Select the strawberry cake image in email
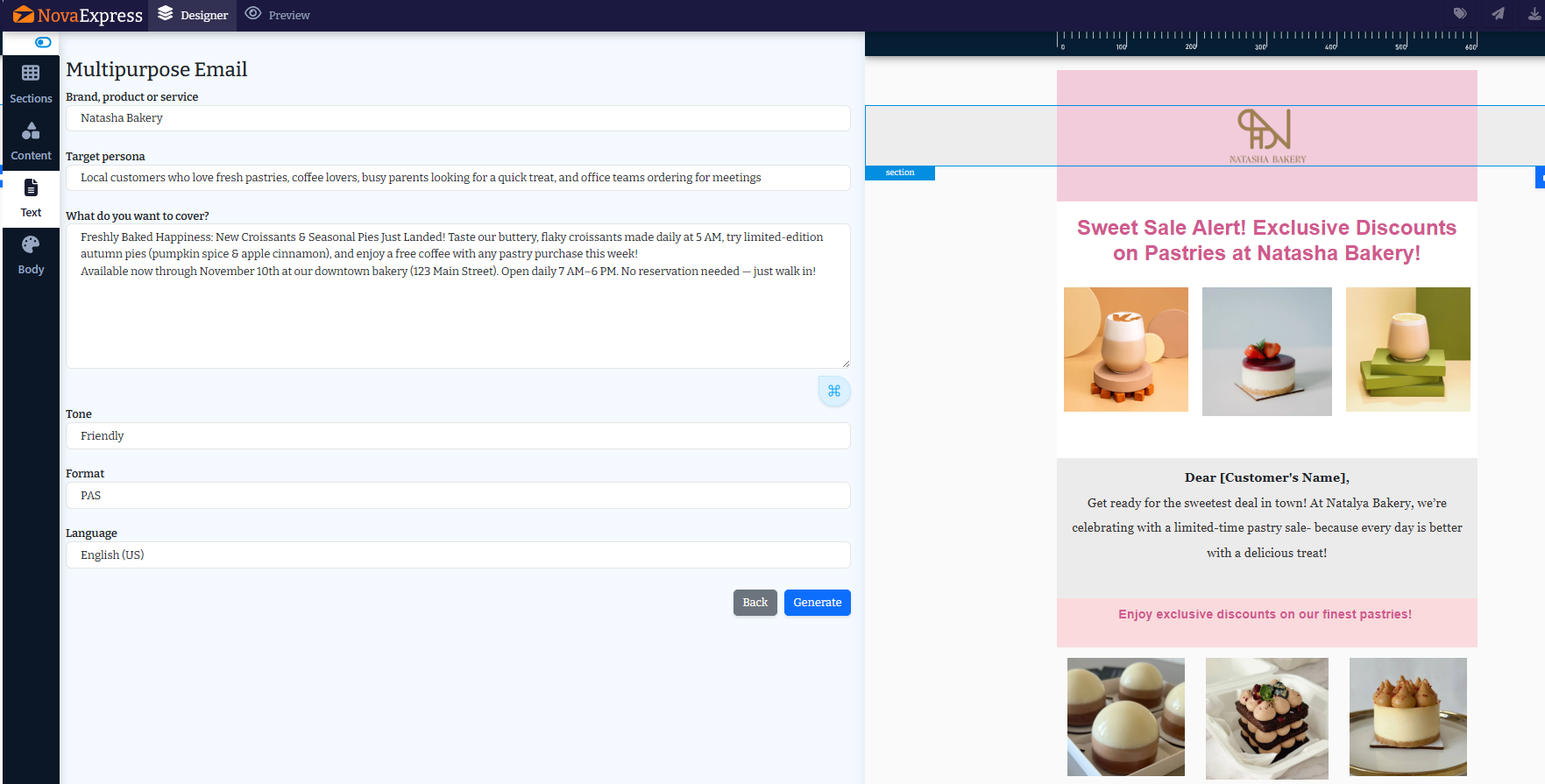Image resolution: width=1545 pixels, height=784 pixels. point(1266,351)
